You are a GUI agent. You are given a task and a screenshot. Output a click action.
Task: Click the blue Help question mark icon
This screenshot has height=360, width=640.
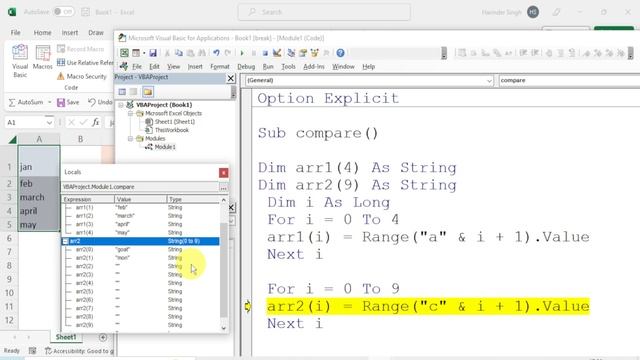(340, 53)
